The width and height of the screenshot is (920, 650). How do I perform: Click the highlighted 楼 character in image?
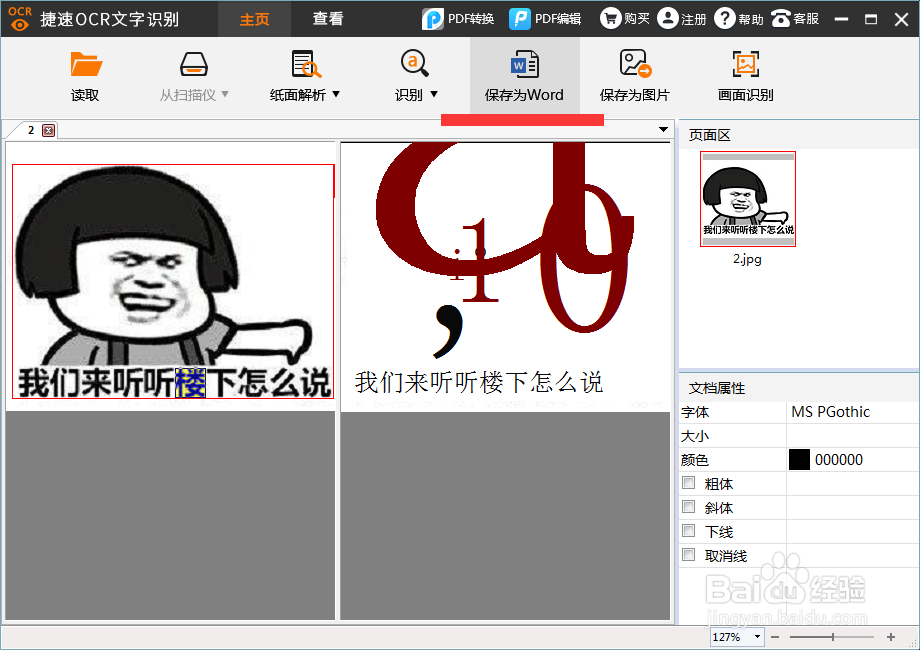(x=191, y=383)
